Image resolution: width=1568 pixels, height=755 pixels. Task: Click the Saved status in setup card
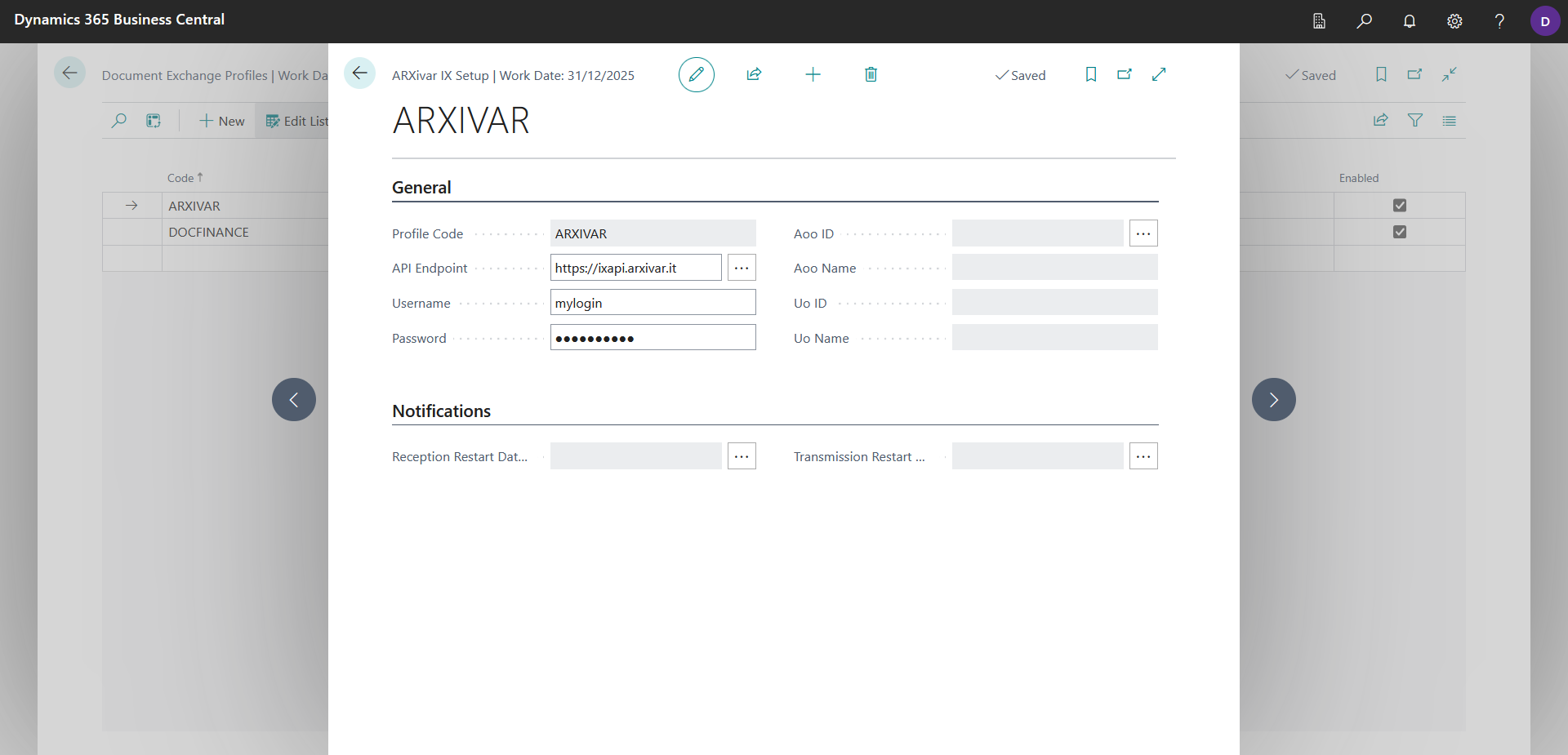tap(1020, 75)
